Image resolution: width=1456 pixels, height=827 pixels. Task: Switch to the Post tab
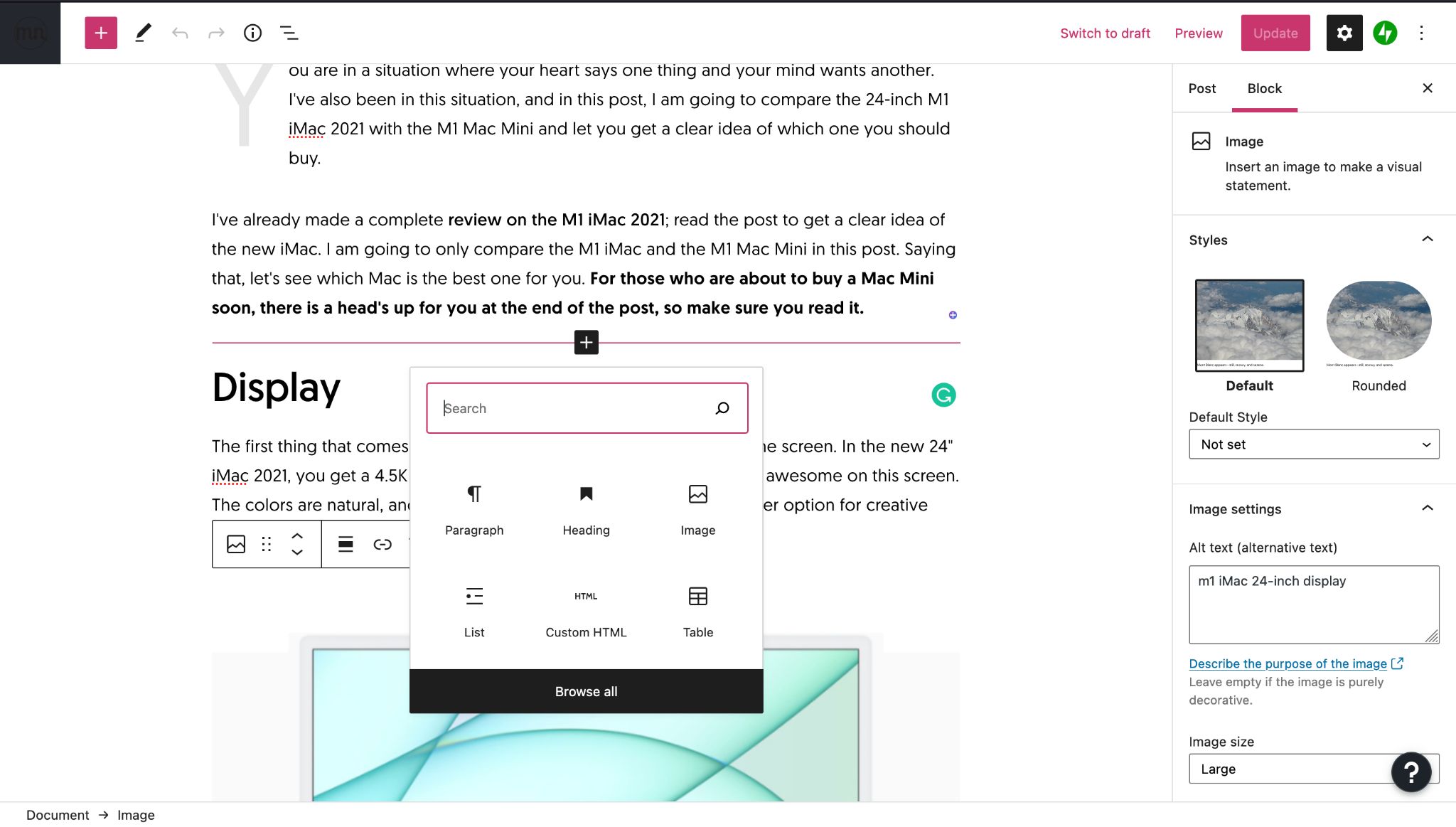pyautogui.click(x=1201, y=88)
